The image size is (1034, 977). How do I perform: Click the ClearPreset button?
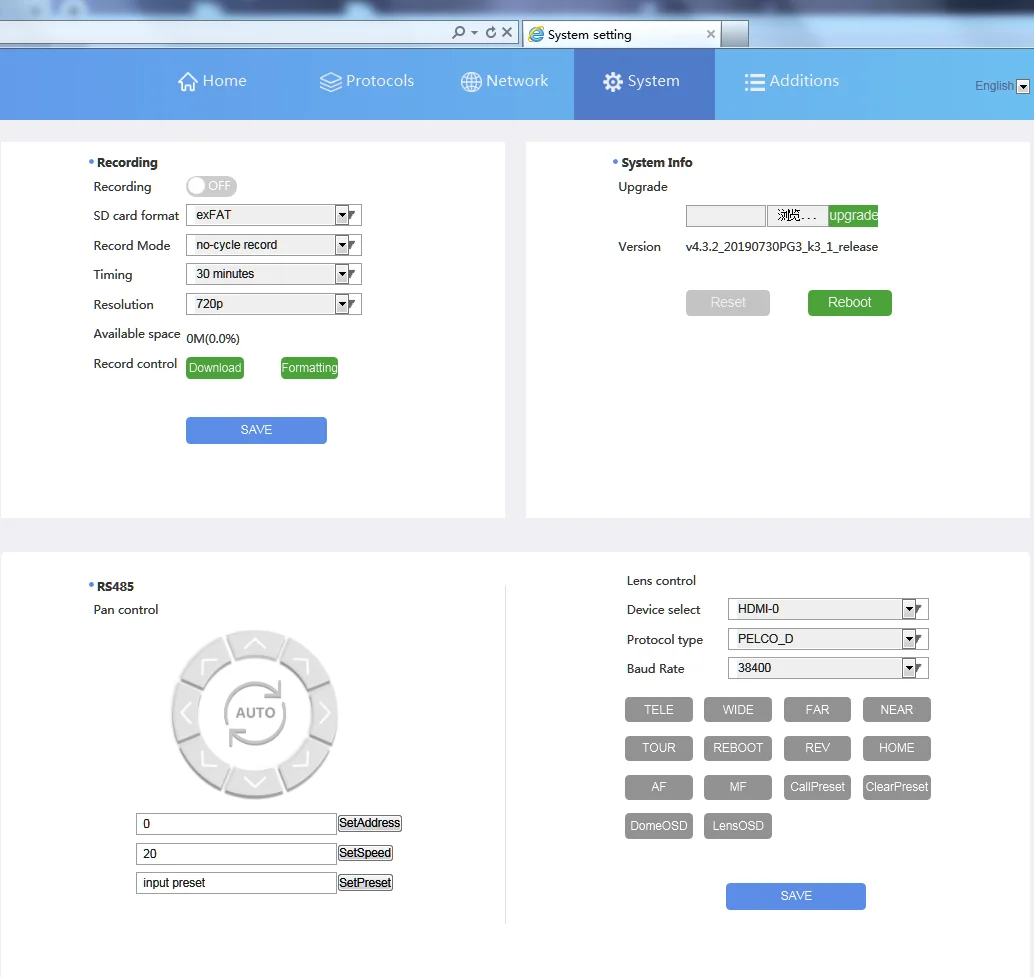(897, 787)
